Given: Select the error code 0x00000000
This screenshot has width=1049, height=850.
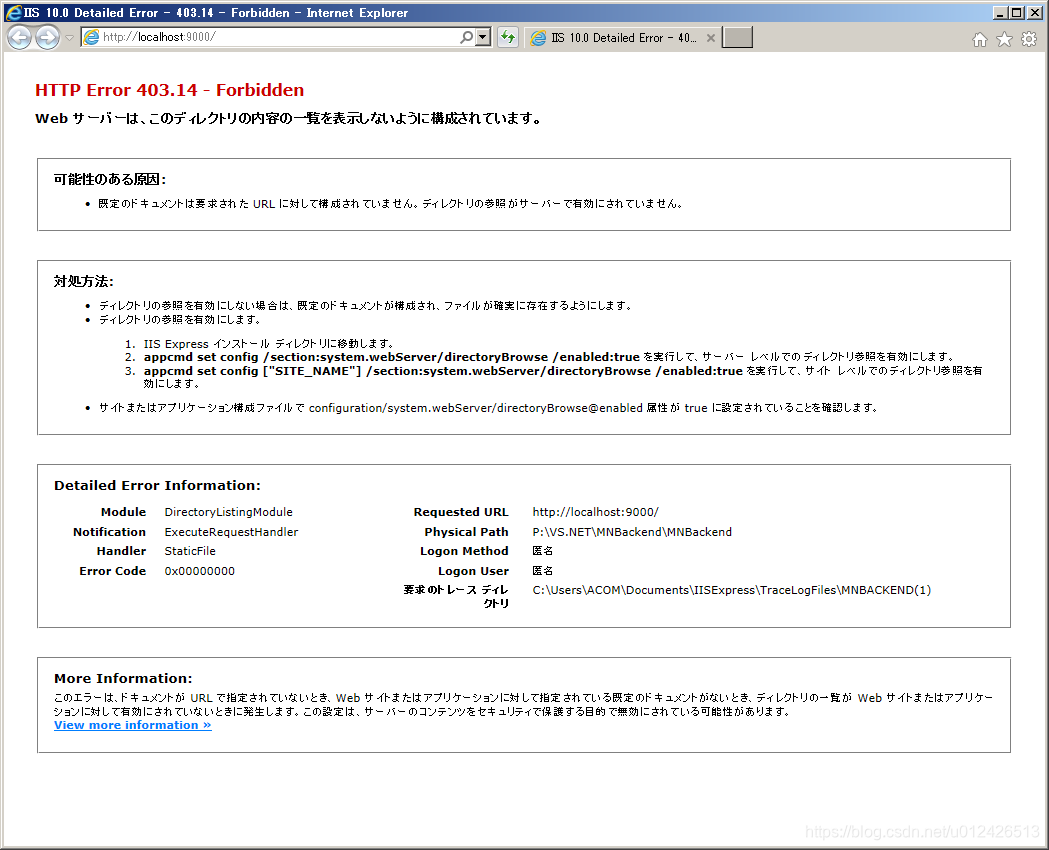Looking at the screenshot, I should point(199,571).
